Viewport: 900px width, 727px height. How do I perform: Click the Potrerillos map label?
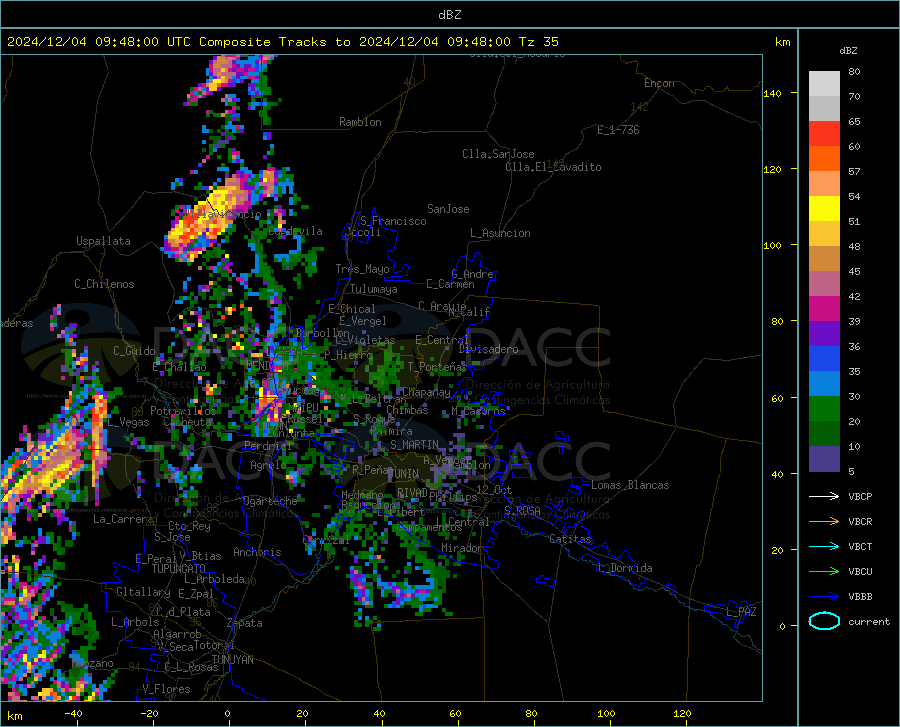point(183,411)
